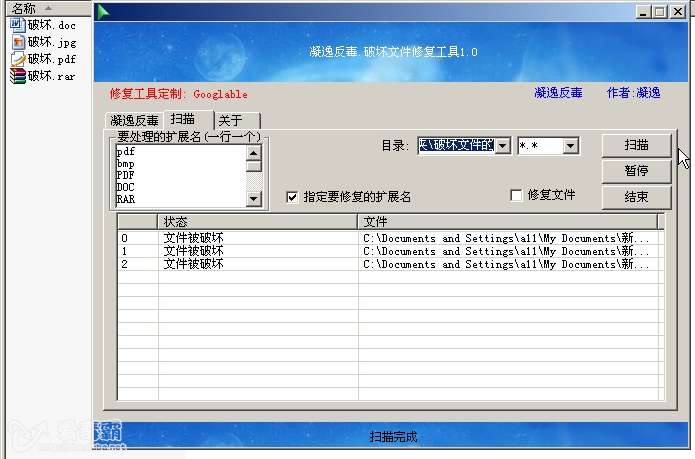Open the 目录 directory dropdown arrow

point(503,146)
